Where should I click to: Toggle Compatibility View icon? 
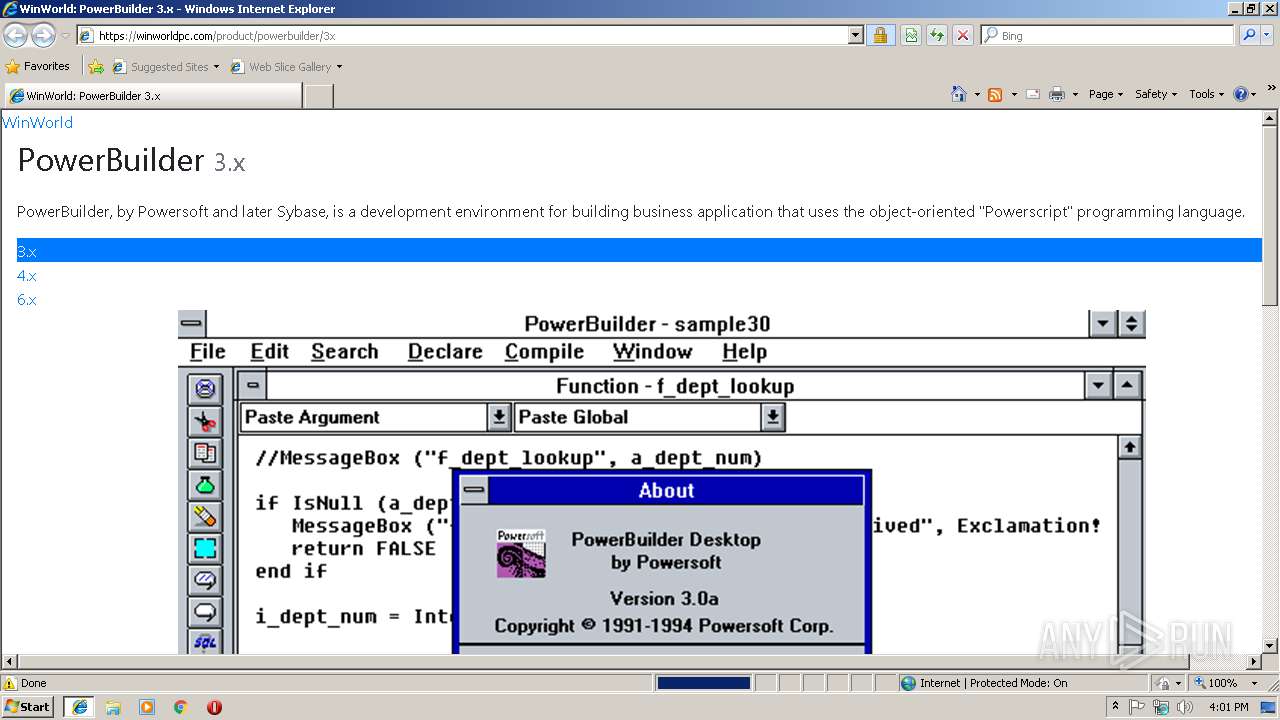coord(911,35)
